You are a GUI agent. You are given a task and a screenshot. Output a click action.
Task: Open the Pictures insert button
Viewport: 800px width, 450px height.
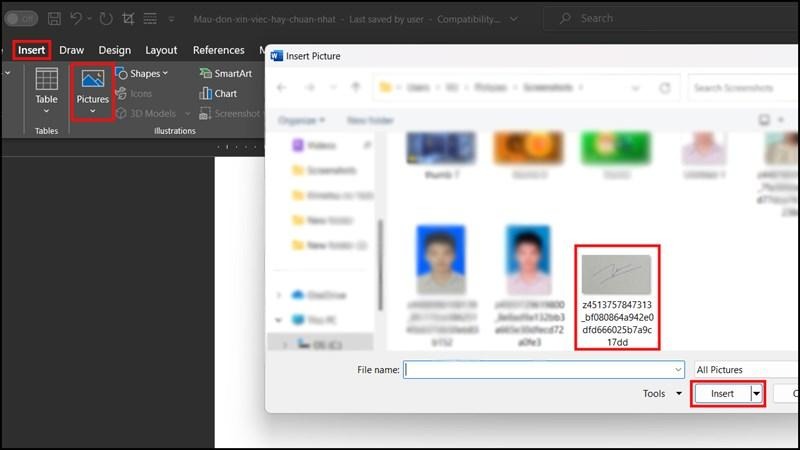[92, 90]
